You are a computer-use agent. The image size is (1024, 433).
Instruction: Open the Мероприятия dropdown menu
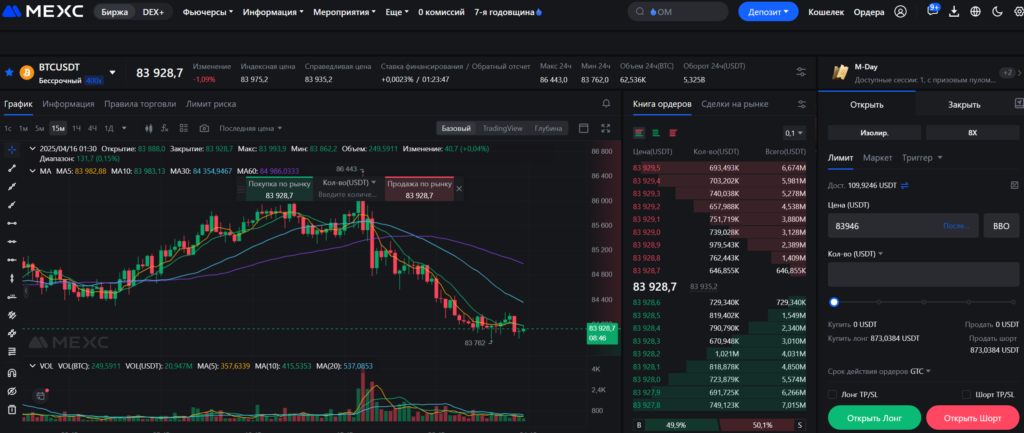(x=345, y=12)
